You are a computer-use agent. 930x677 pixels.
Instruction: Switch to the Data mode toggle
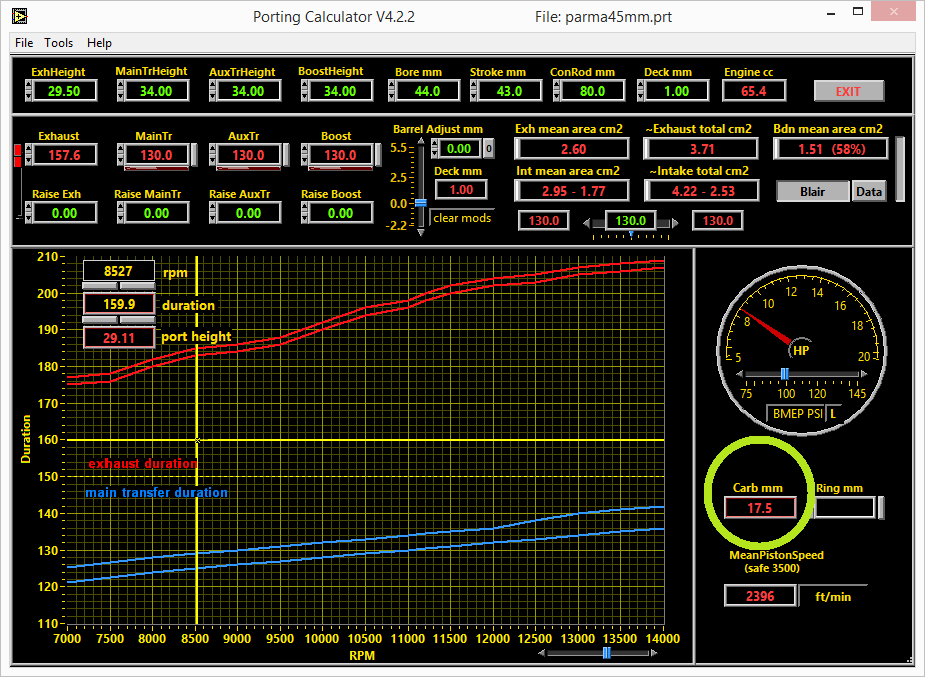(869, 192)
